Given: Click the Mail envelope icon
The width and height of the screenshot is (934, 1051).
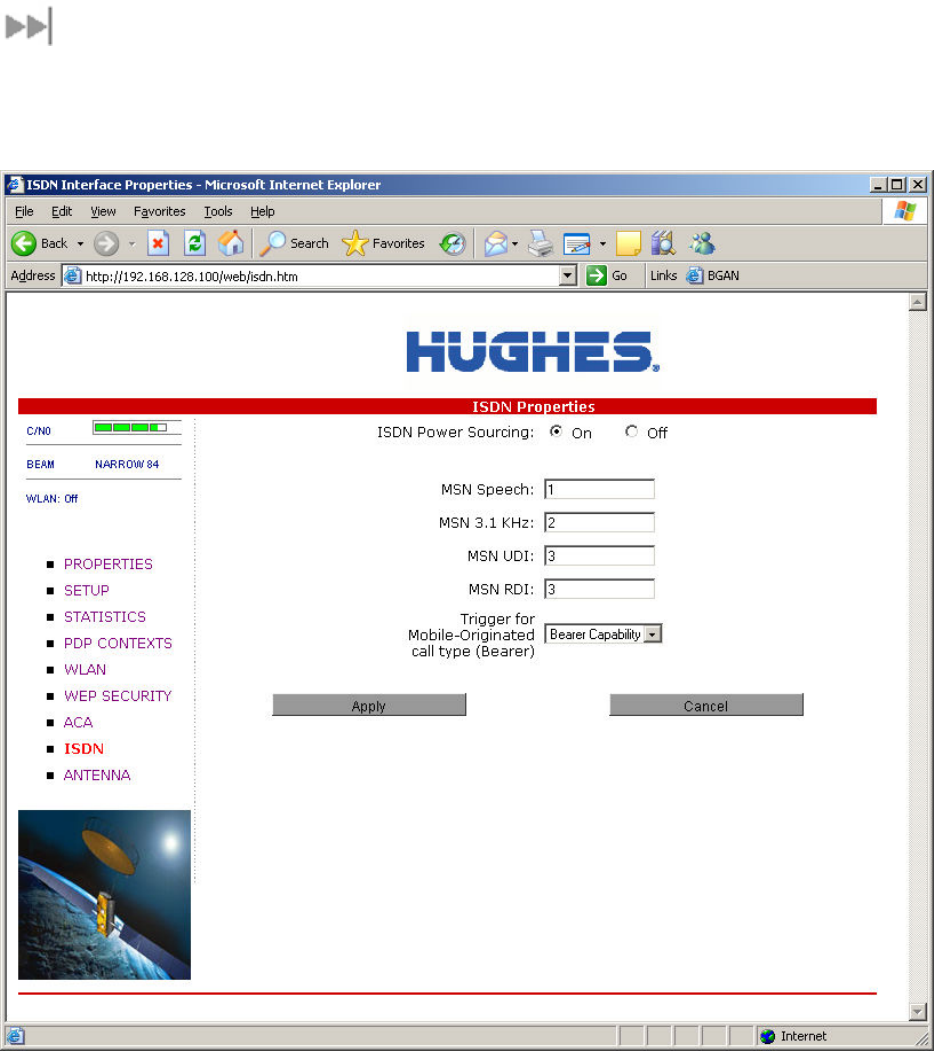Looking at the screenshot, I should [x=496, y=243].
